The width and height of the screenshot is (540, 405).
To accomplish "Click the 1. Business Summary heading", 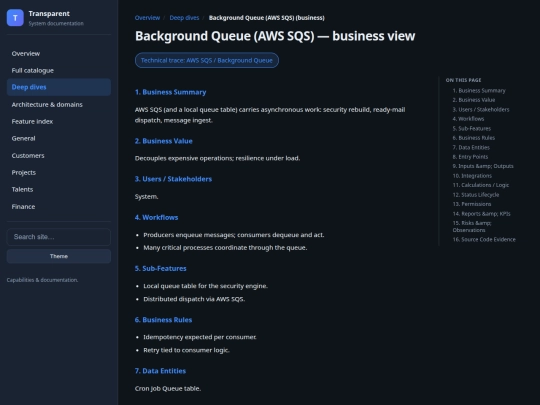I will (x=170, y=92).
